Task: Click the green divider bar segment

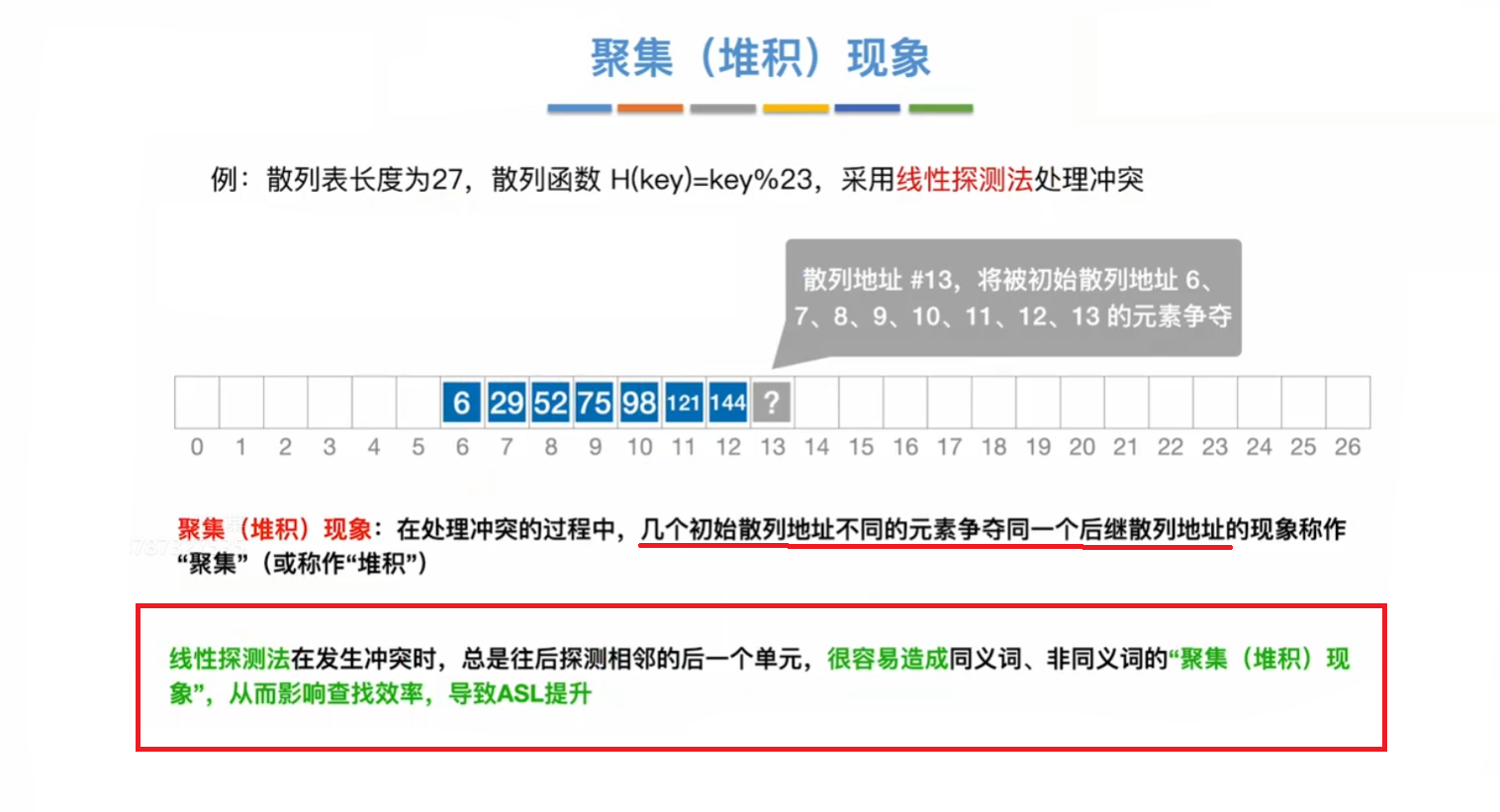Action: (940, 109)
